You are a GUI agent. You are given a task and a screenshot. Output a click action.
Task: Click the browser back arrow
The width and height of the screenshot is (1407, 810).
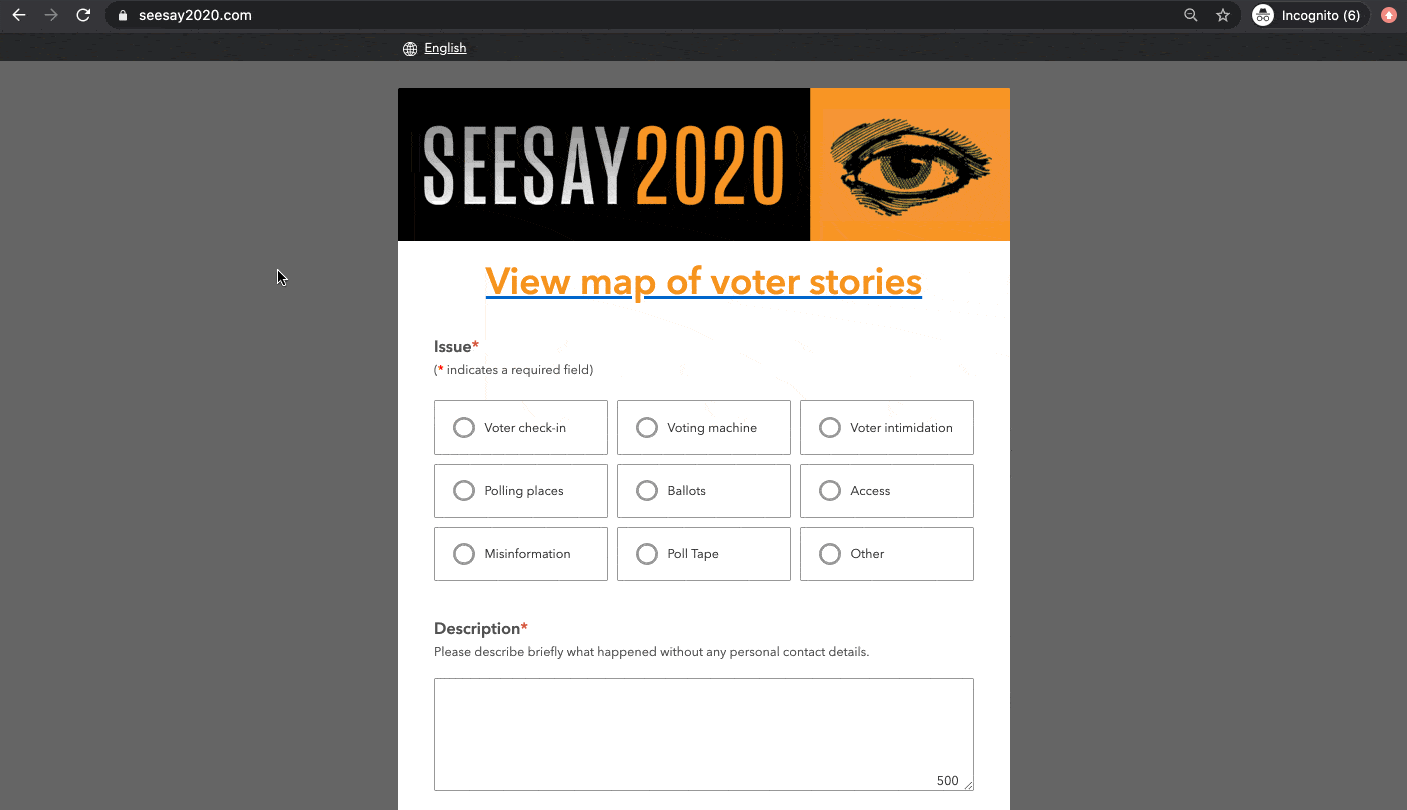click(19, 15)
